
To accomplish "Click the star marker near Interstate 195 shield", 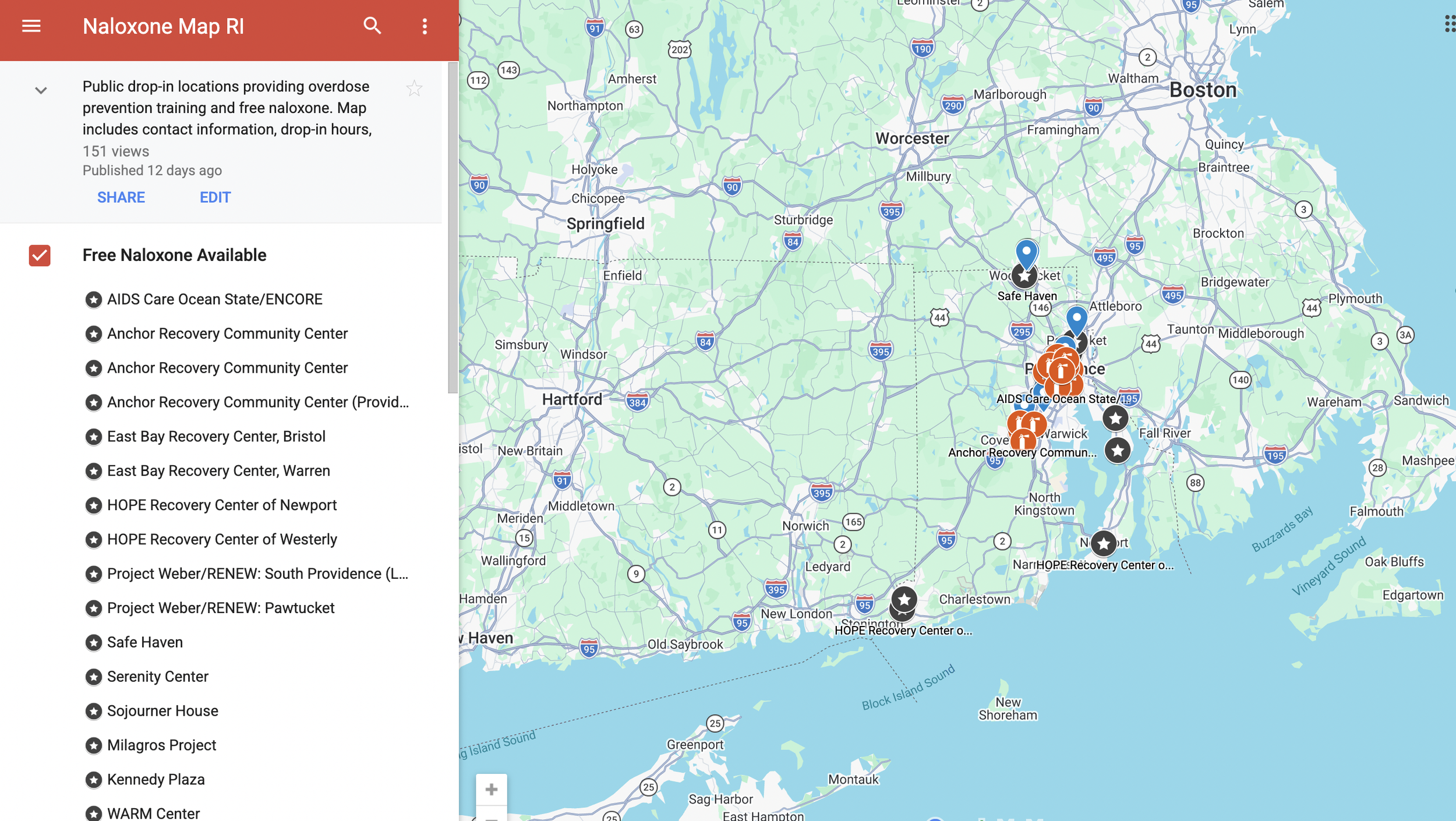I will 1115,418.
